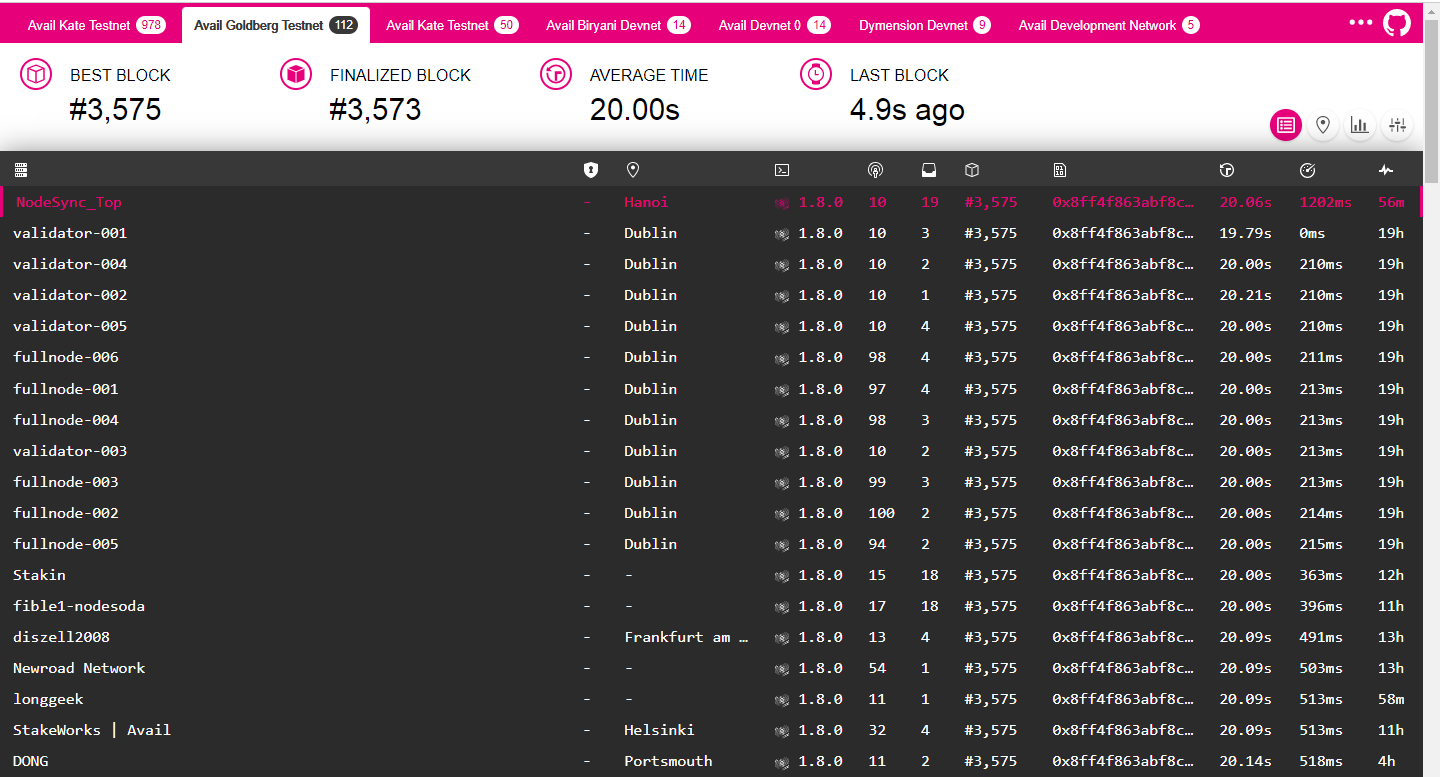The image size is (1440, 777).
Task: Switch to Avail Kate Testnet 978 tab
Action: [x=96, y=25]
